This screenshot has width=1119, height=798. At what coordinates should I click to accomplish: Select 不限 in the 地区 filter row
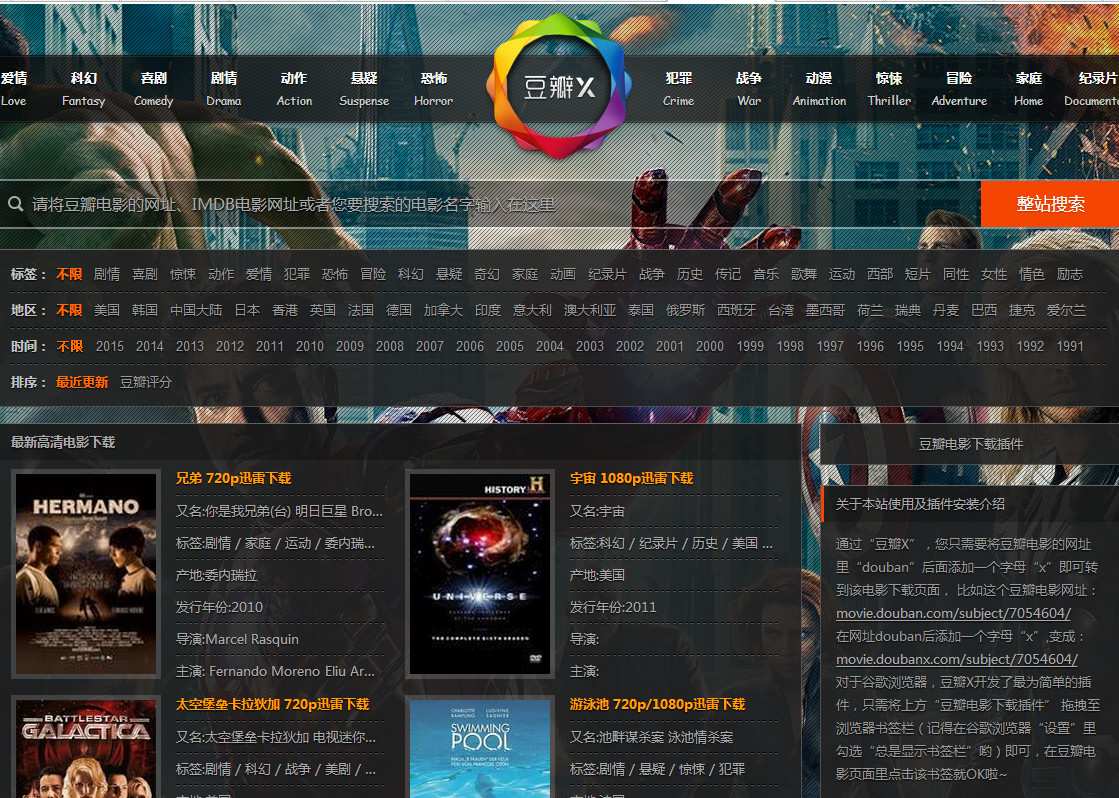(x=69, y=310)
